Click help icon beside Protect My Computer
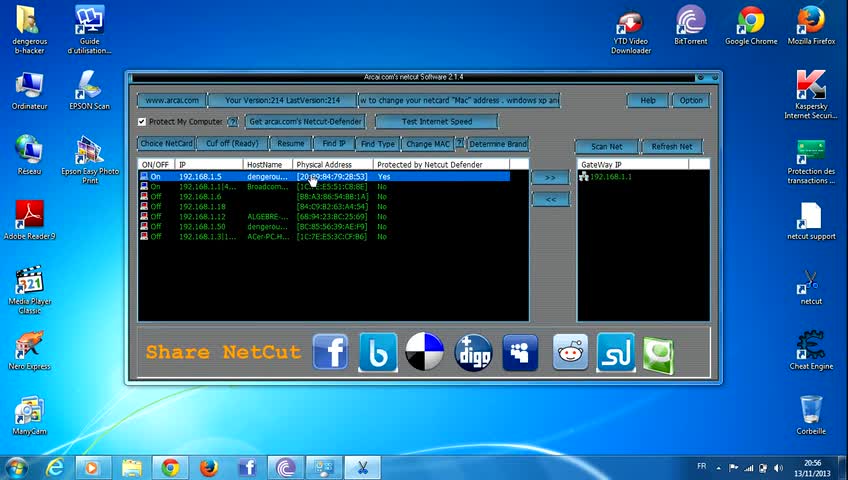 [232, 122]
